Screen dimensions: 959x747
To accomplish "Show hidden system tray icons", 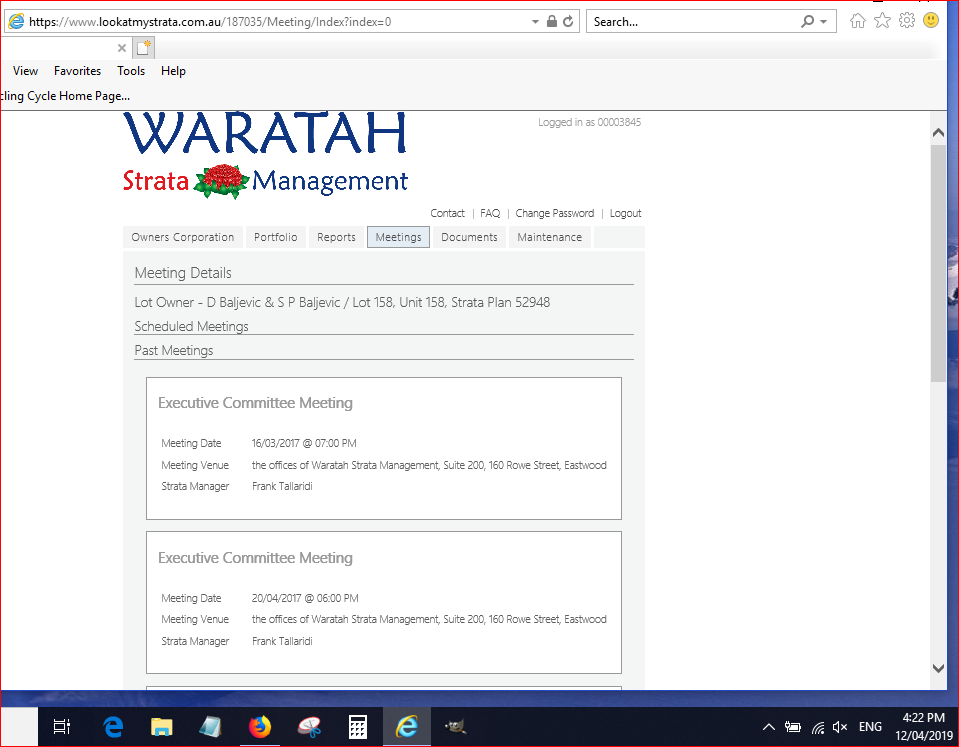I will click(x=769, y=727).
